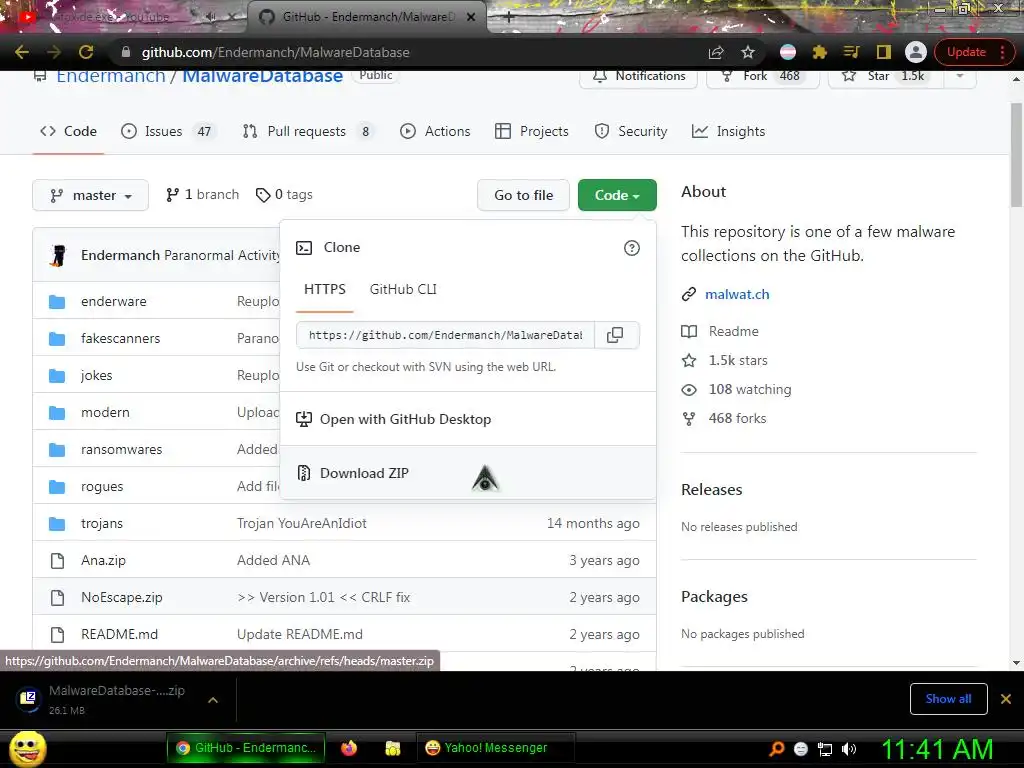The width and height of the screenshot is (1024, 768).
Task: Open the jokes folder
Action: [97, 376]
